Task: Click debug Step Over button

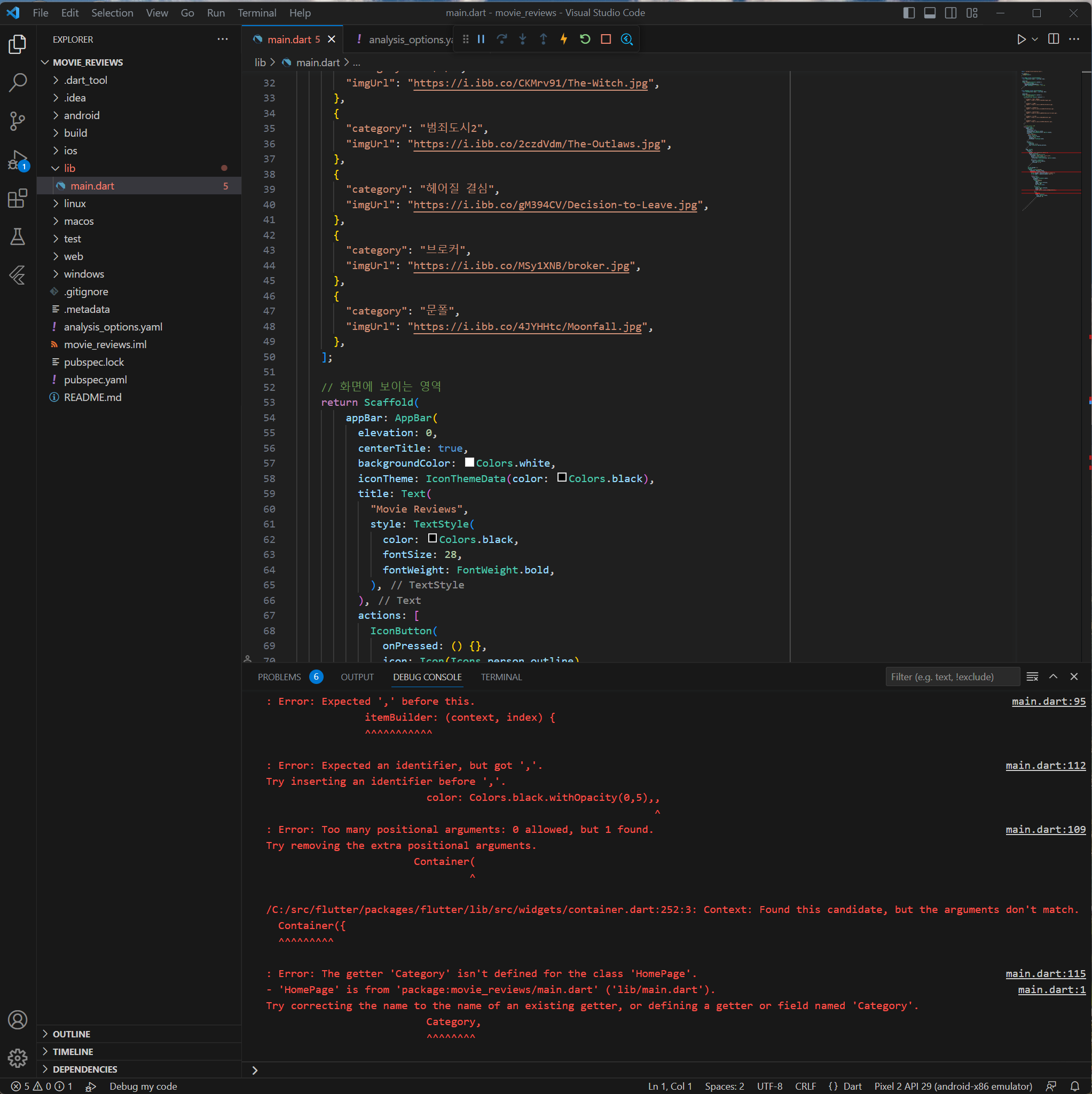Action: click(502, 39)
